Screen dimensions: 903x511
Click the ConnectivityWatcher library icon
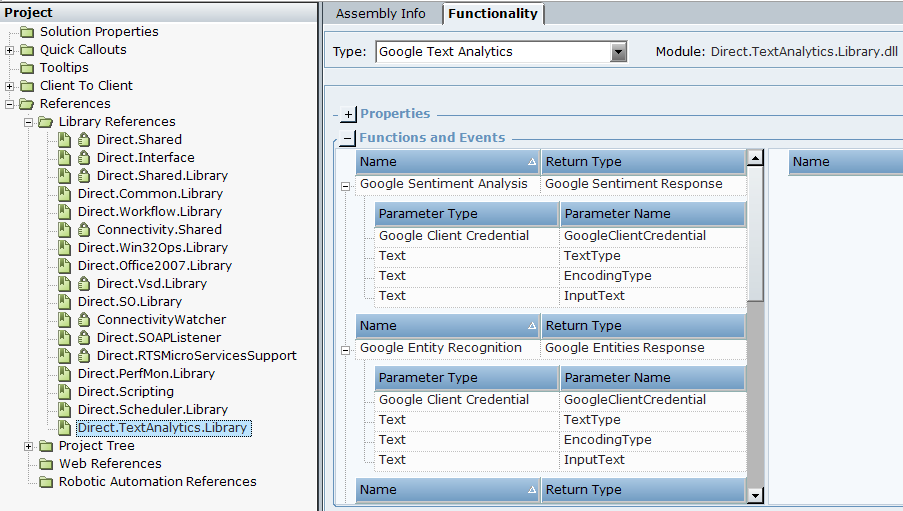[x=64, y=320]
